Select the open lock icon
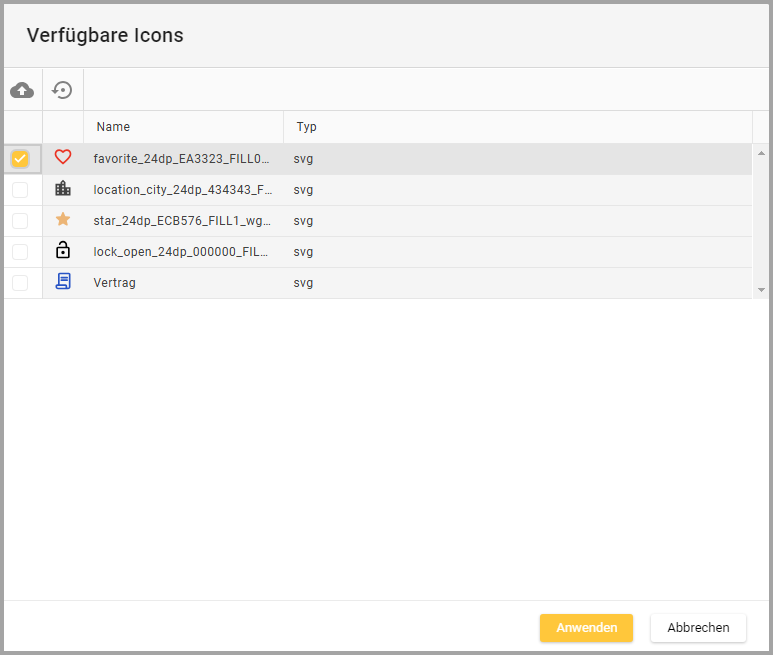The height and width of the screenshot is (655, 773). (63, 251)
